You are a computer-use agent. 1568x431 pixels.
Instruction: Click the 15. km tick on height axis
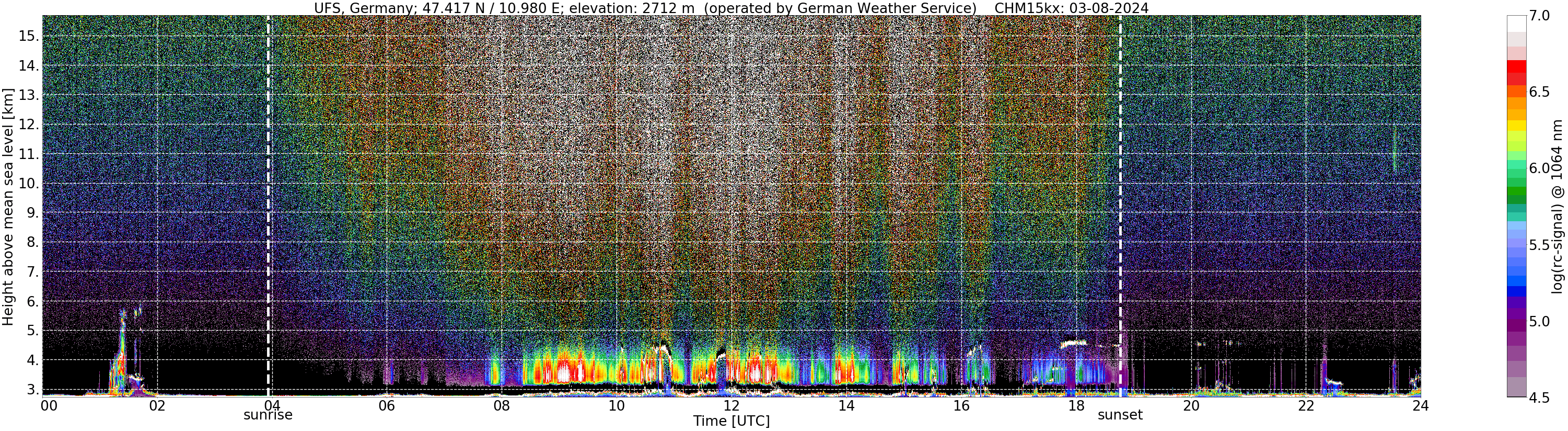[29, 36]
